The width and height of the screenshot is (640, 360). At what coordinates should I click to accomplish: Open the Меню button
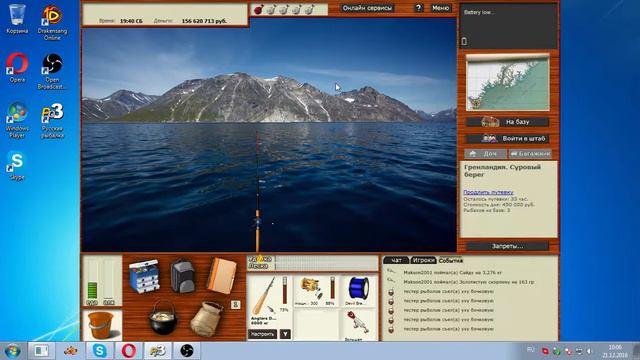tap(440, 8)
